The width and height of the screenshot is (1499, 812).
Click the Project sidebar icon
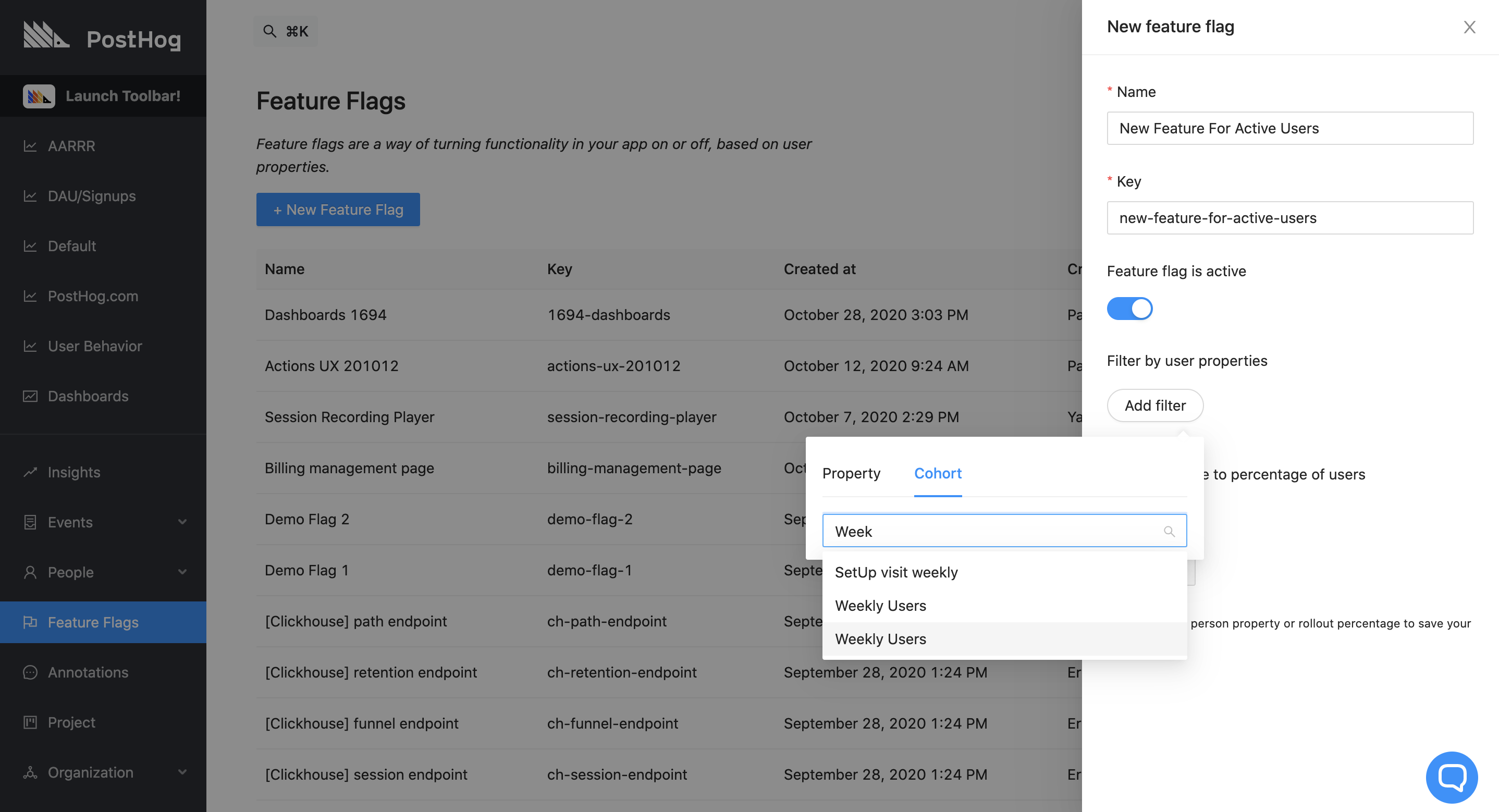[30, 722]
